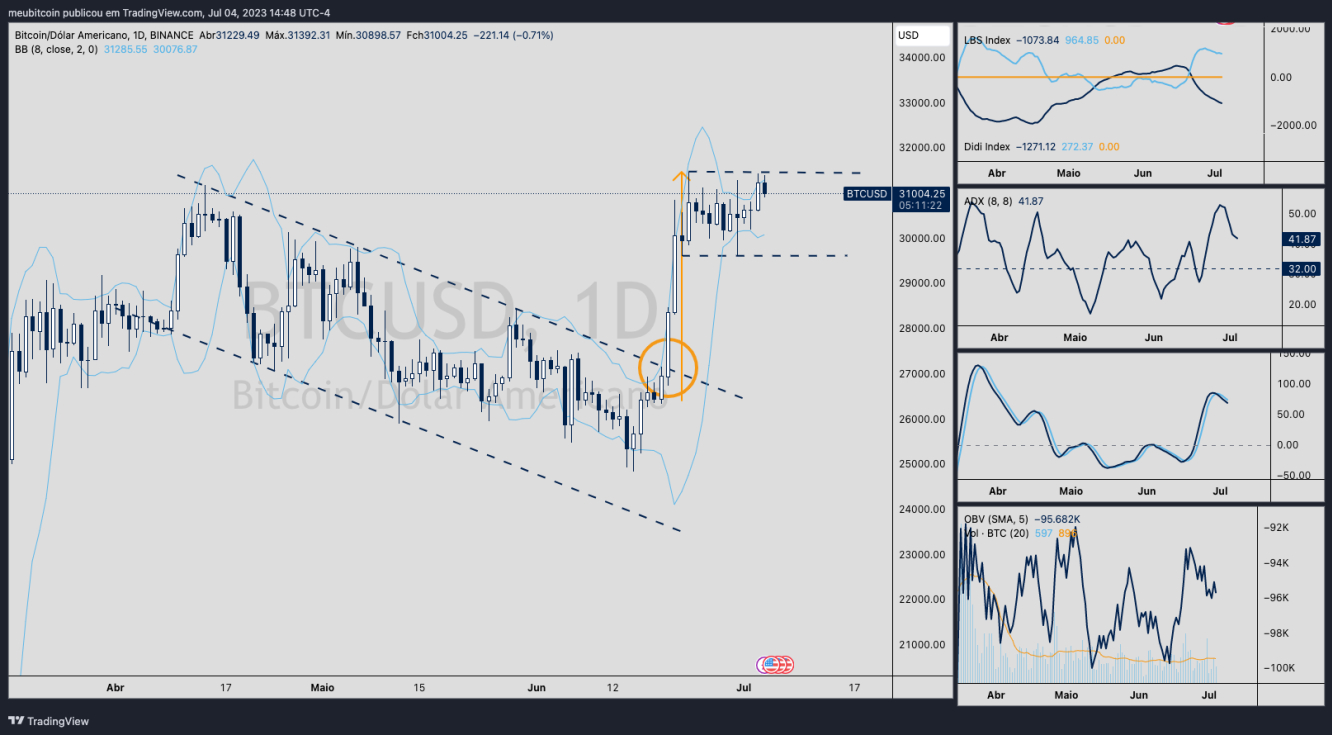Select the OBV (SMA, 5) indicator legend
The width and height of the screenshot is (1332, 735).
click(996, 519)
